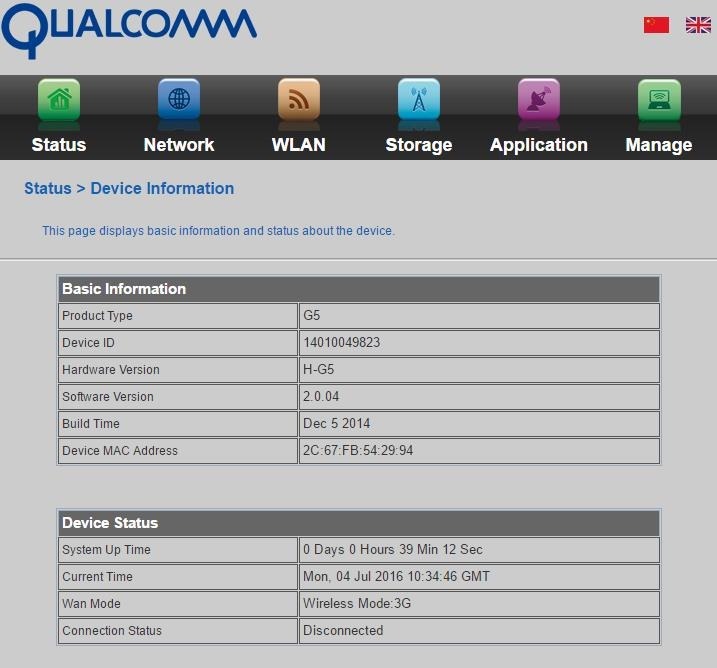Click the Device MAC Address value

tap(358, 451)
